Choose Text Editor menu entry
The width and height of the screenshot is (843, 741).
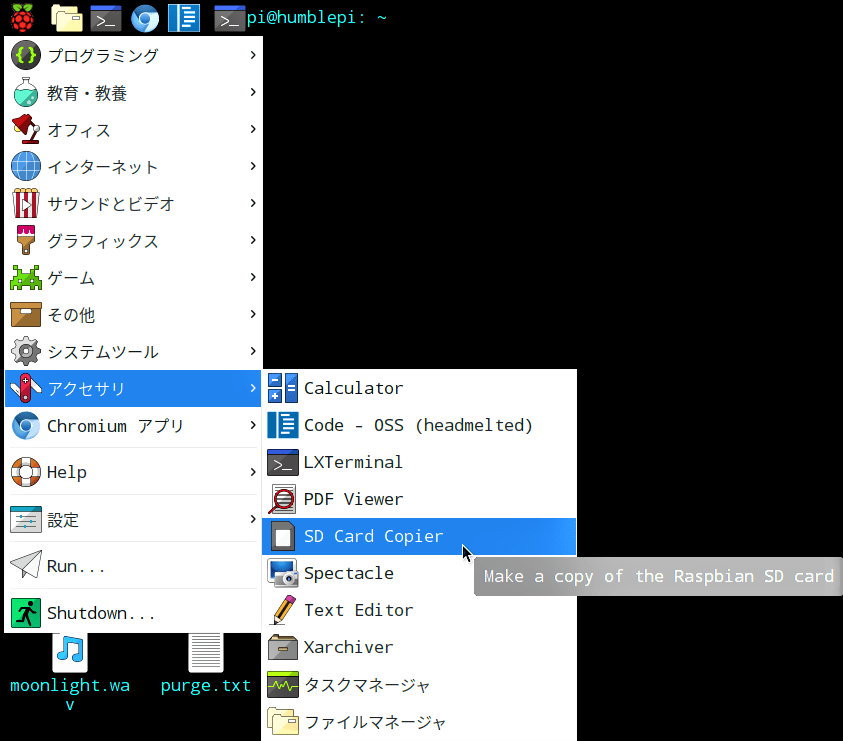click(419, 610)
